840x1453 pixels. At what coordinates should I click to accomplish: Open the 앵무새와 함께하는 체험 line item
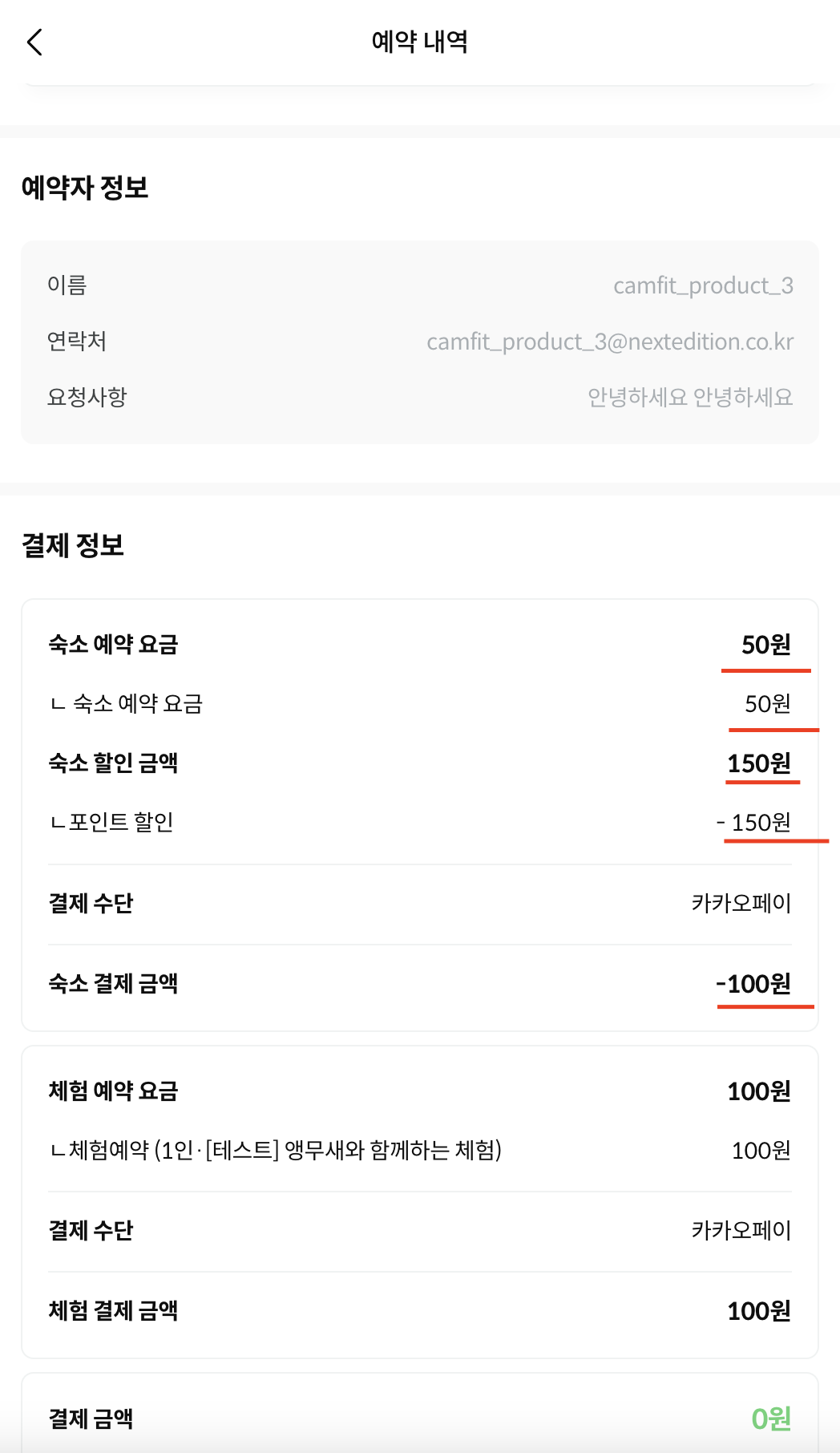[276, 1150]
